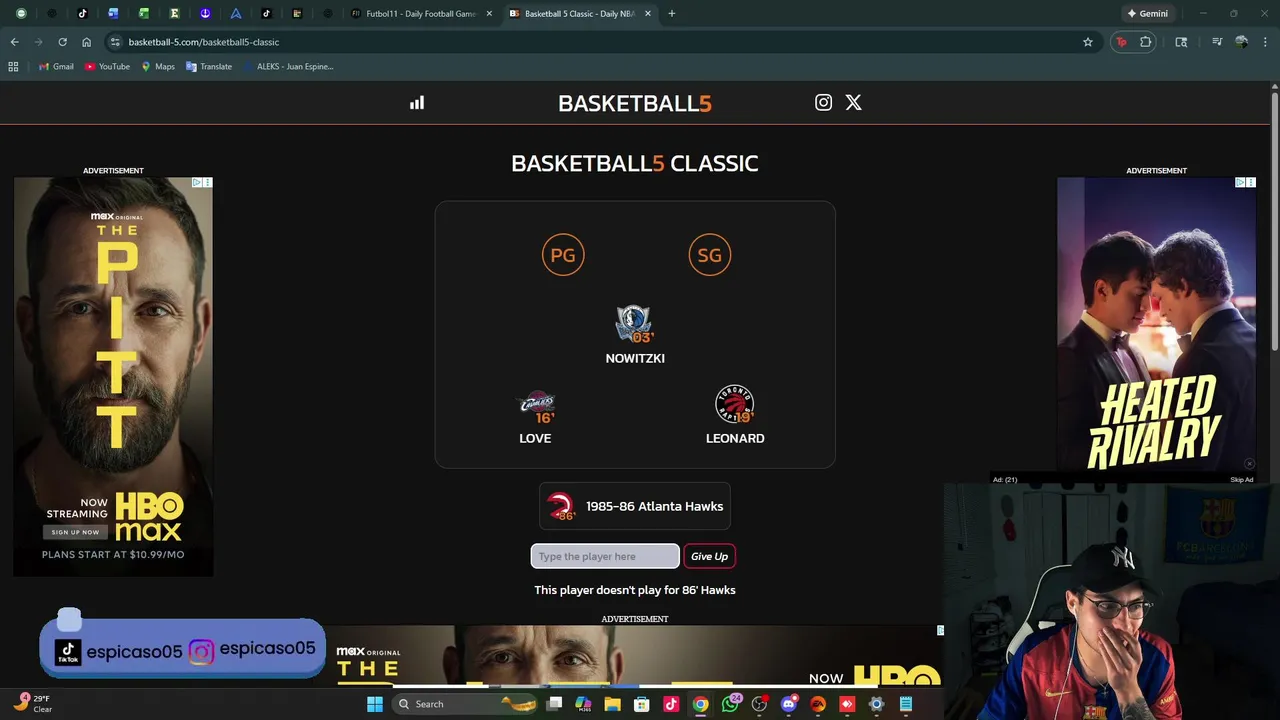The image size is (1280, 720).
Task: Click the LOVE player name
Action: pos(535,438)
